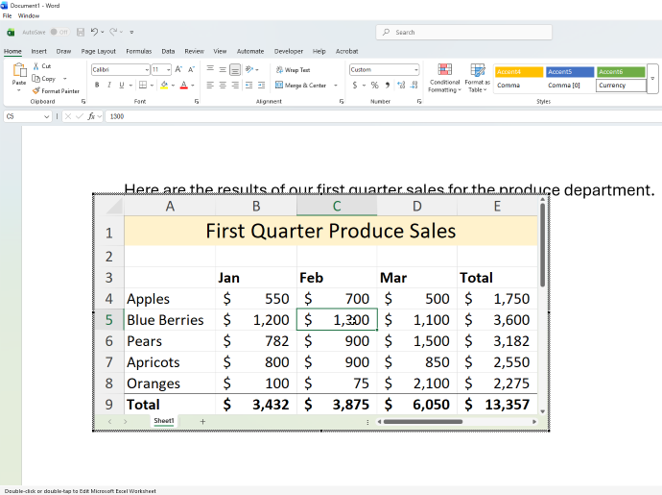Apply Accent4 orange cell style
The height and width of the screenshot is (495, 662).
pyautogui.click(x=519, y=72)
